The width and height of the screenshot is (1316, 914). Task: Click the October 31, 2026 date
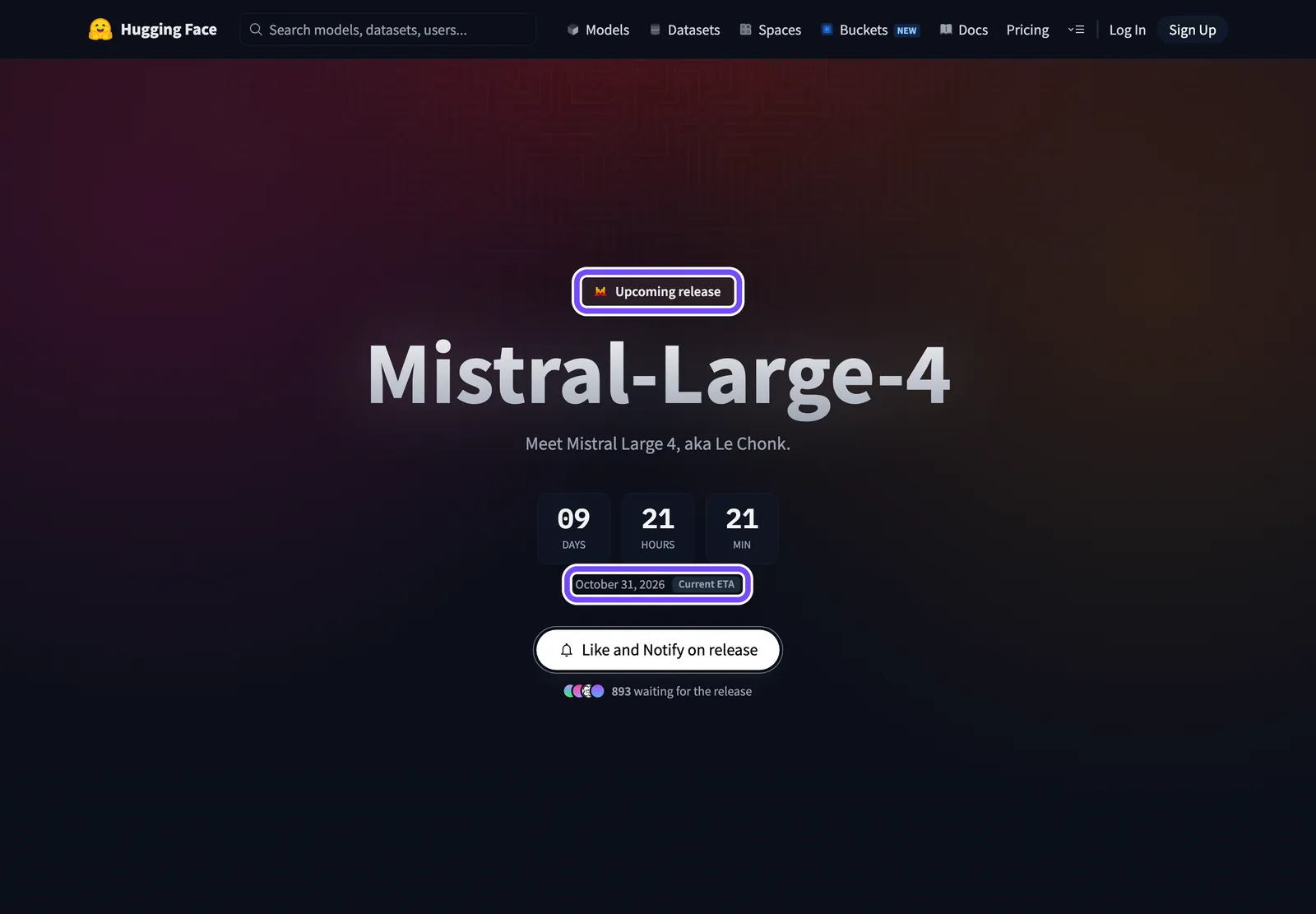620,584
